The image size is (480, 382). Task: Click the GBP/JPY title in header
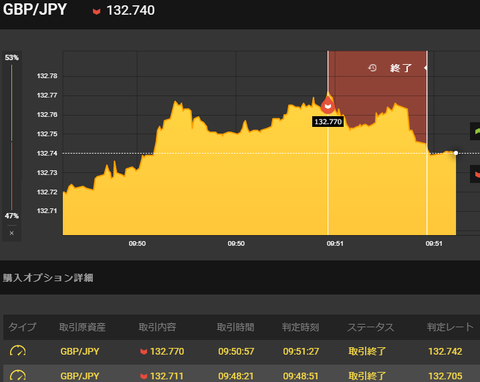(x=35, y=9)
